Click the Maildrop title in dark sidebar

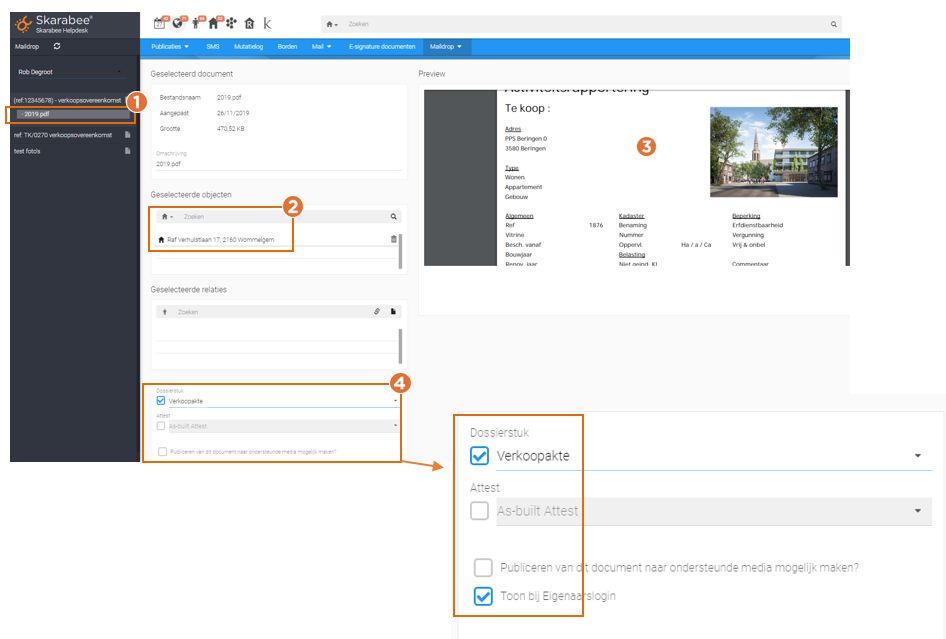(x=27, y=46)
